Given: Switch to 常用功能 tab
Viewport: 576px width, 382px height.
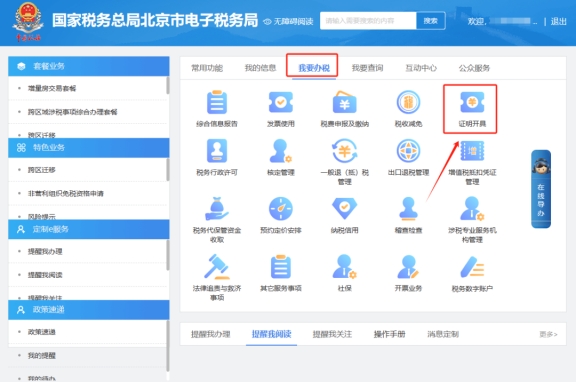Looking at the screenshot, I should pyautogui.click(x=207, y=68).
